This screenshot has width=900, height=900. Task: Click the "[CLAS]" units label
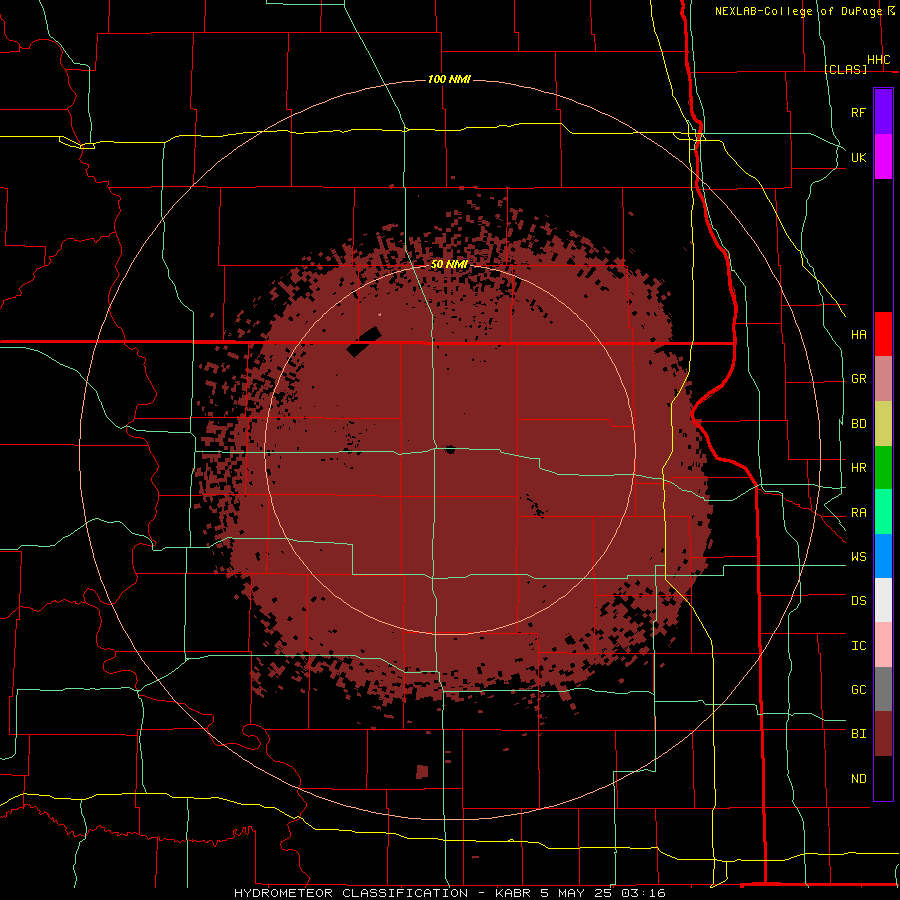(845, 69)
